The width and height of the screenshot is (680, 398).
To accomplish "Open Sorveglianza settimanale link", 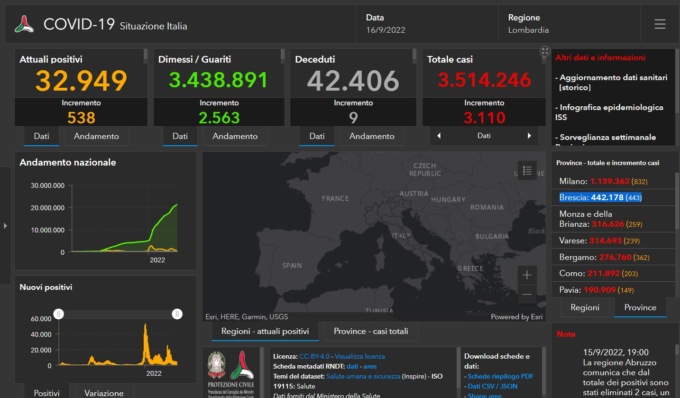I will click(608, 137).
